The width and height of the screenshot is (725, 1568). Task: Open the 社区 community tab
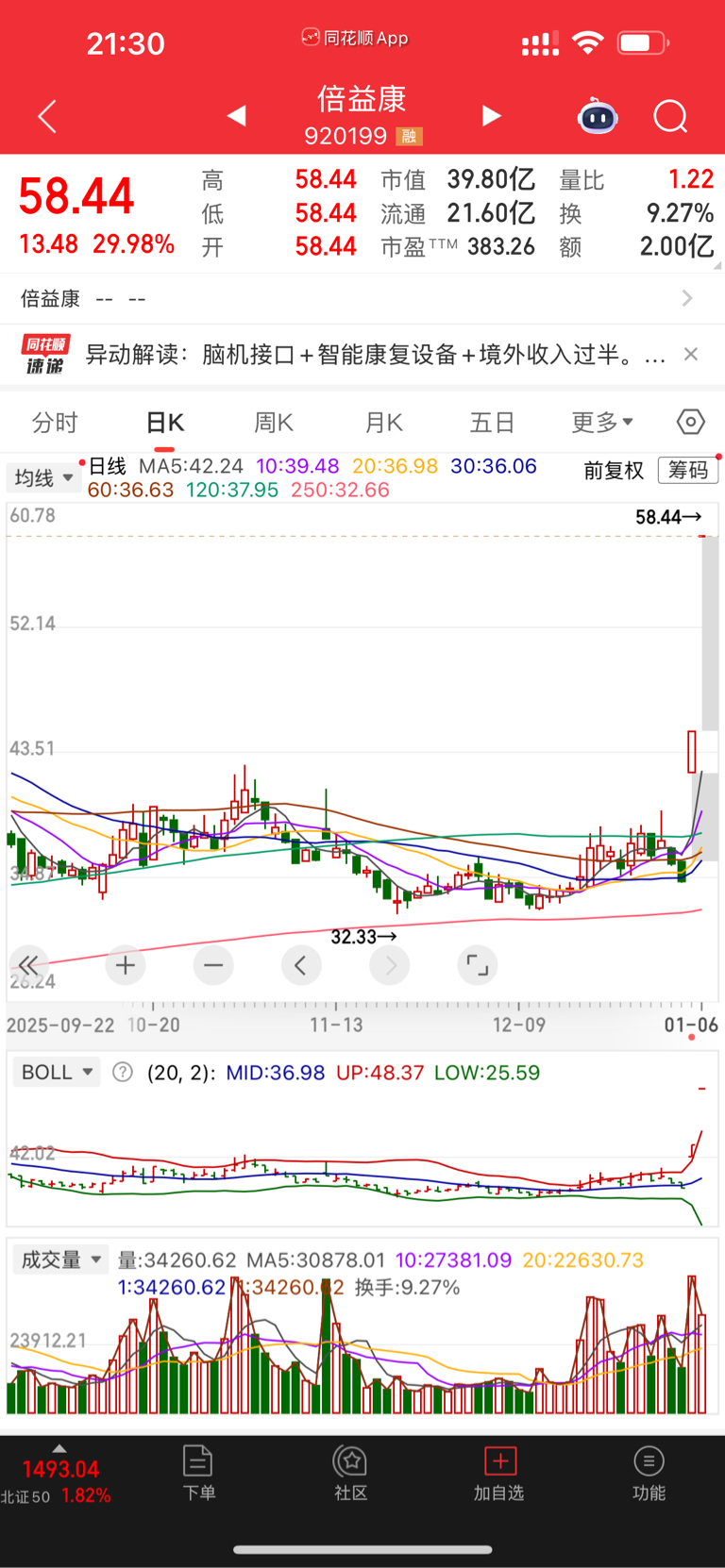(x=351, y=1474)
